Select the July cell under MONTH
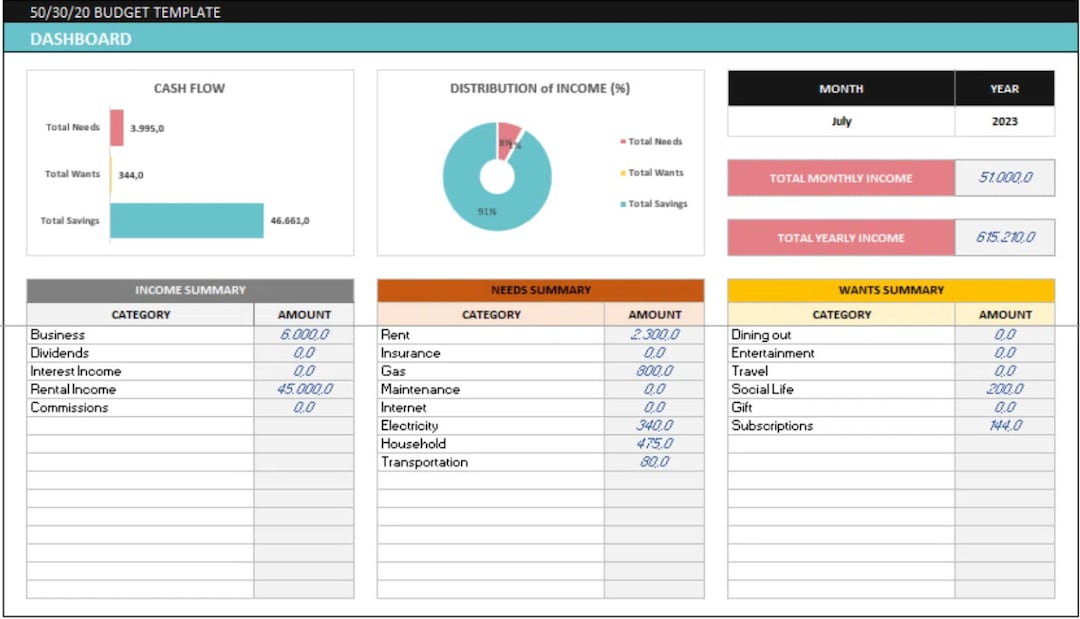 pyautogui.click(x=840, y=121)
